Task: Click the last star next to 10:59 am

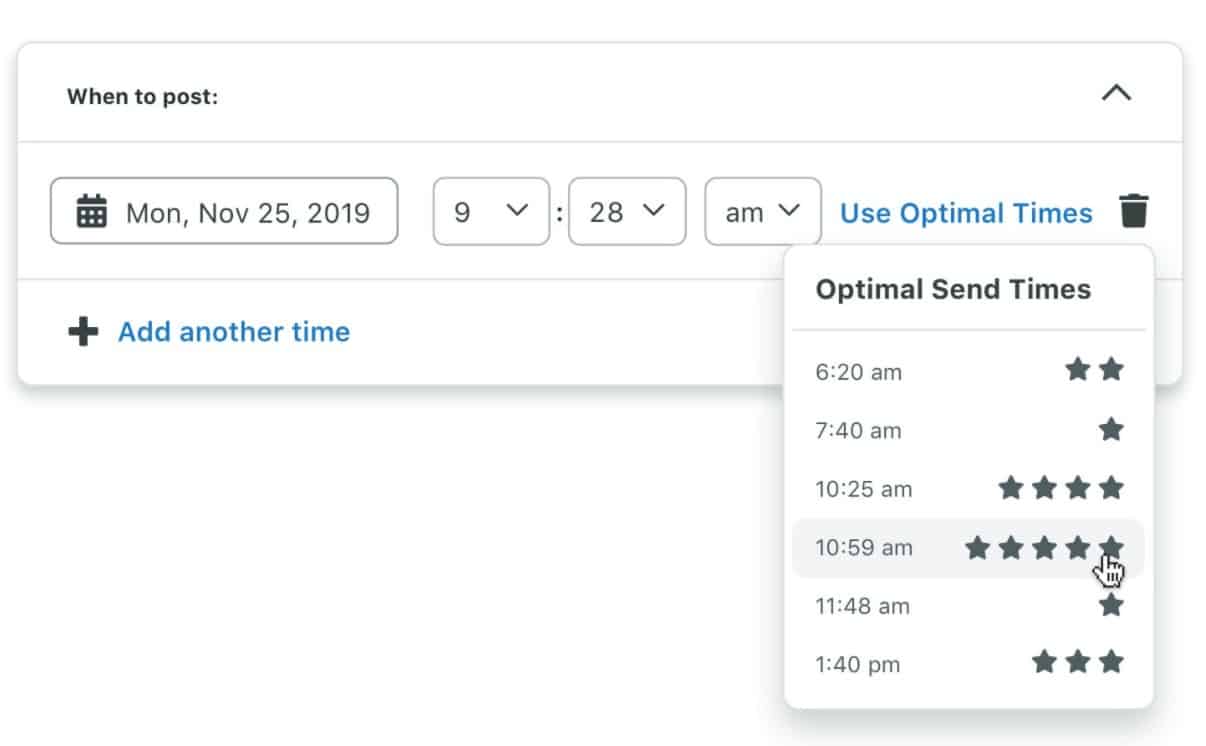Action: click(1110, 547)
